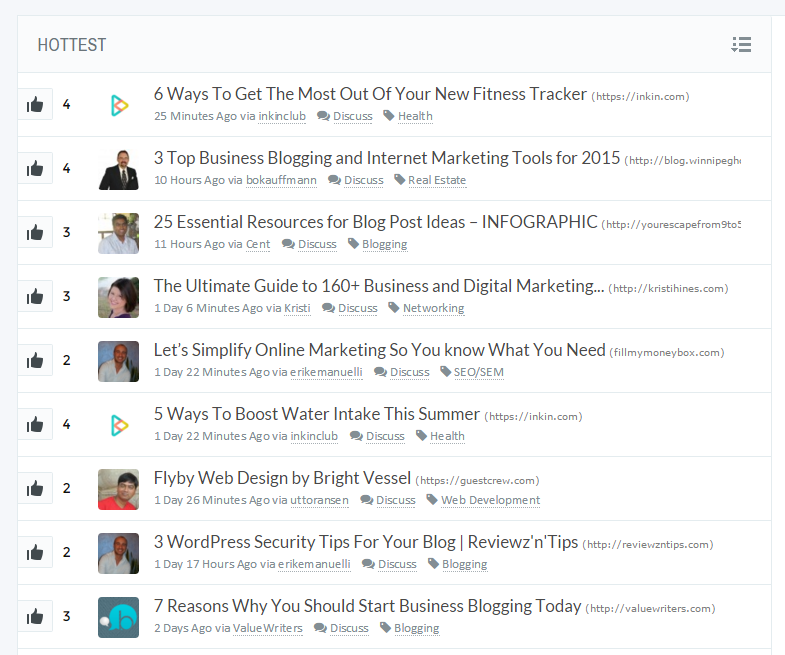The width and height of the screenshot is (785, 655).
Task: Open the list view icon next to Hottest
Action: click(x=741, y=45)
